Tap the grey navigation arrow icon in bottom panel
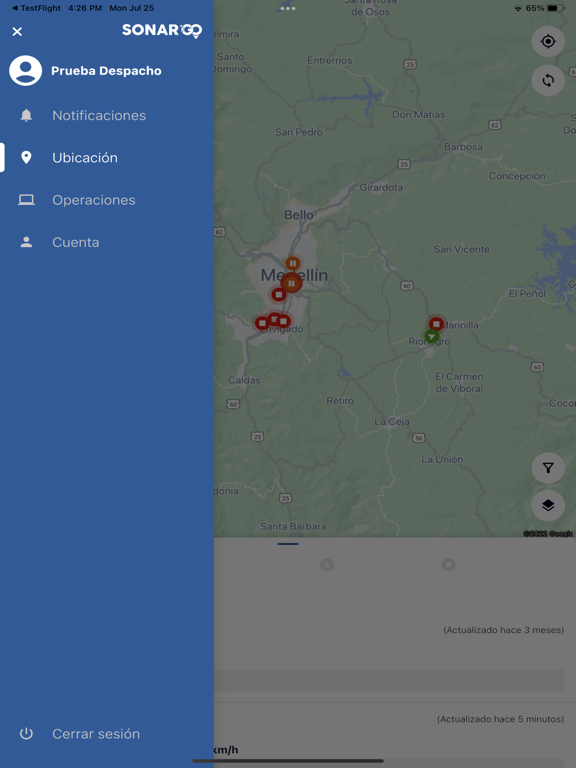576x768 pixels. [327, 565]
